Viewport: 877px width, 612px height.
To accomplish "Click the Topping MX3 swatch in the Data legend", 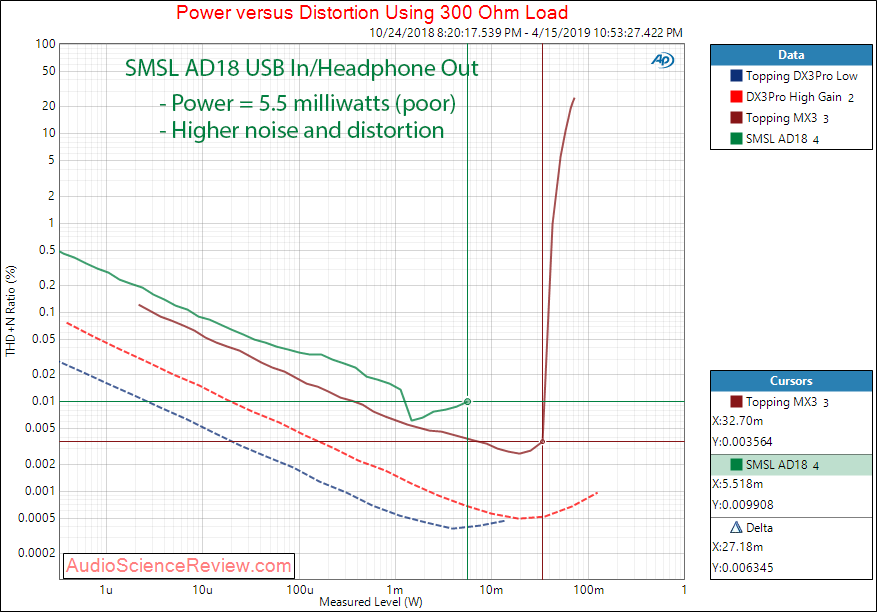I will (x=736, y=117).
